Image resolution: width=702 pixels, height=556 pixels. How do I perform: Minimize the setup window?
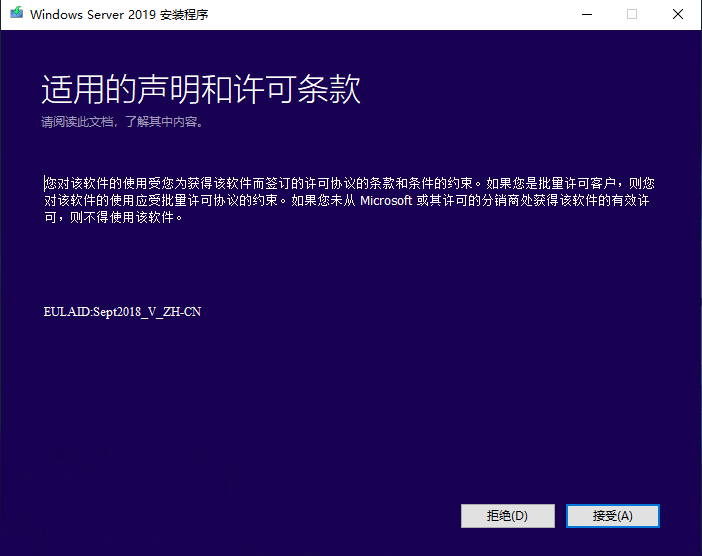click(586, 14)
